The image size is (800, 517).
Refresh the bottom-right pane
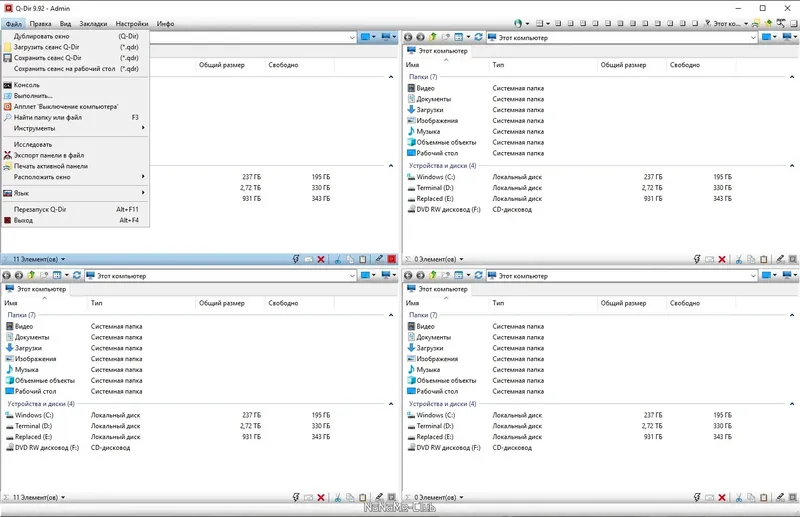click(478, 275)
